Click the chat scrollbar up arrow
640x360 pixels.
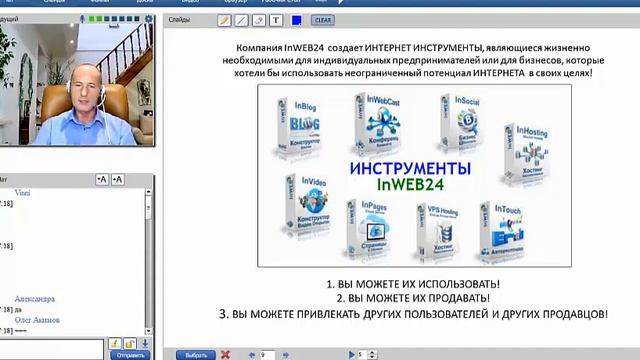[x=149, y=191]
